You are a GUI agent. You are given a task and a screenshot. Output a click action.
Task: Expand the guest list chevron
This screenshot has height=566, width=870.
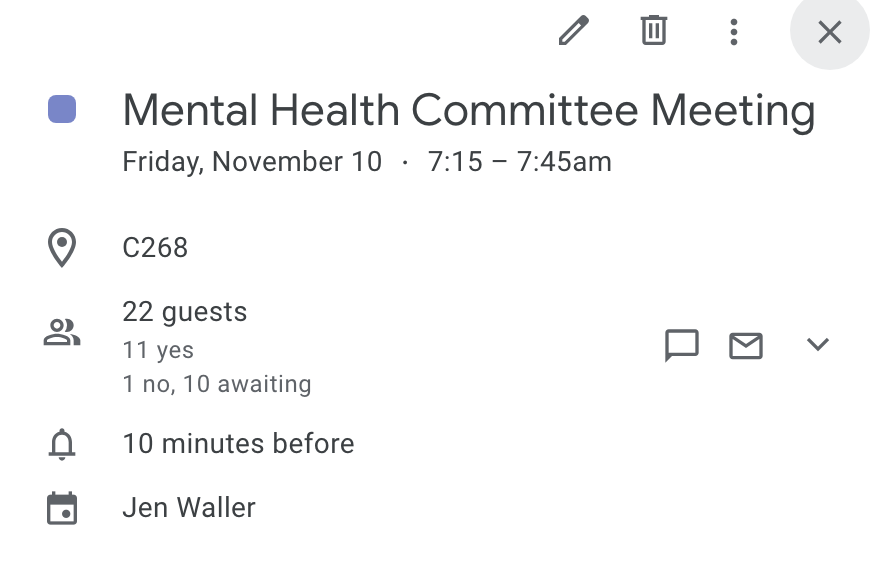(x=817, y=345)
